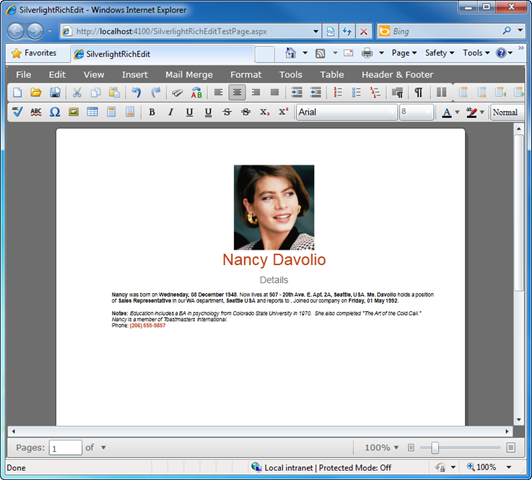Image resolution: width=532 pixels, height=480 pixels.
Task: Justify the paragraph text
Action: tap(275, 92)
